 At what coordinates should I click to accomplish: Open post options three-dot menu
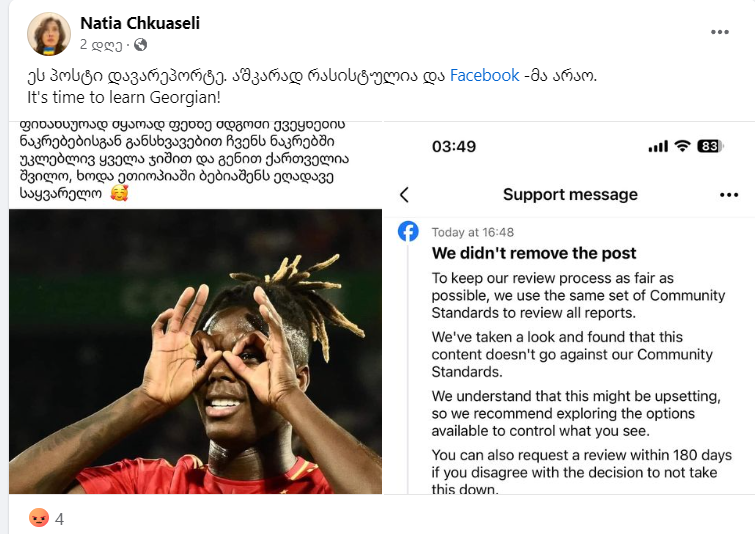pos(719,32)
